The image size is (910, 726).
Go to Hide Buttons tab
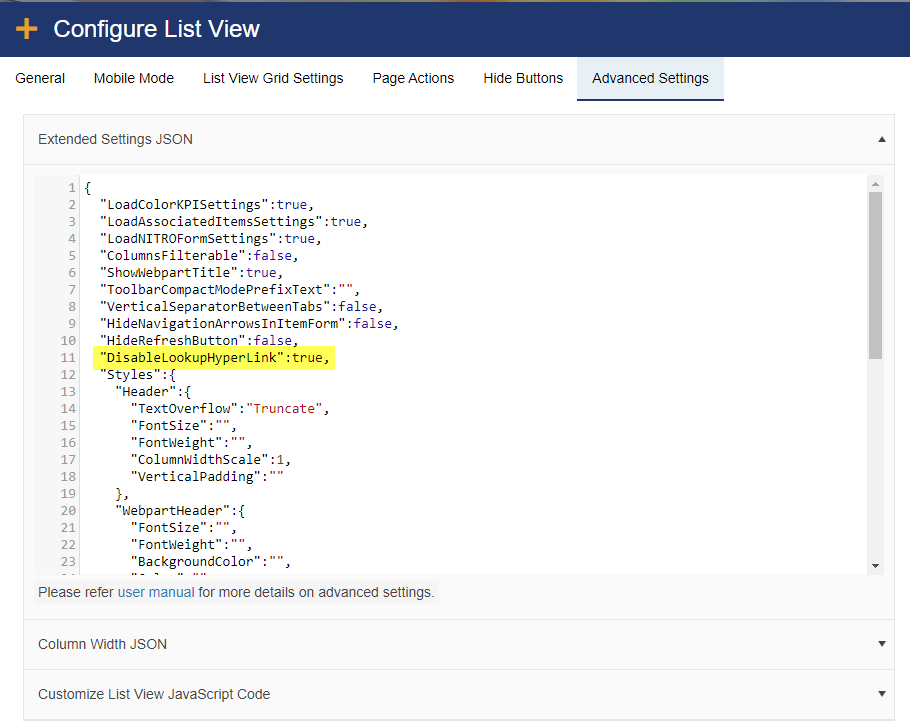coord(523,78)
